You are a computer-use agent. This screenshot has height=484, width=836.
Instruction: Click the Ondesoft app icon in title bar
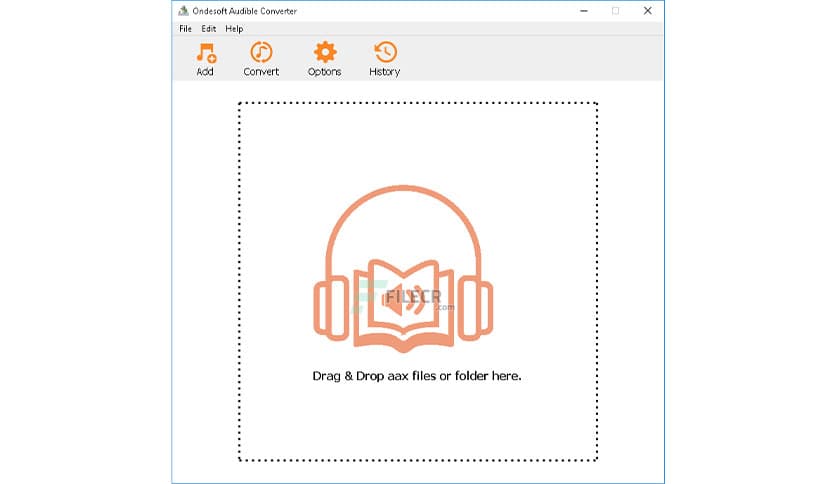click(183, 11)
